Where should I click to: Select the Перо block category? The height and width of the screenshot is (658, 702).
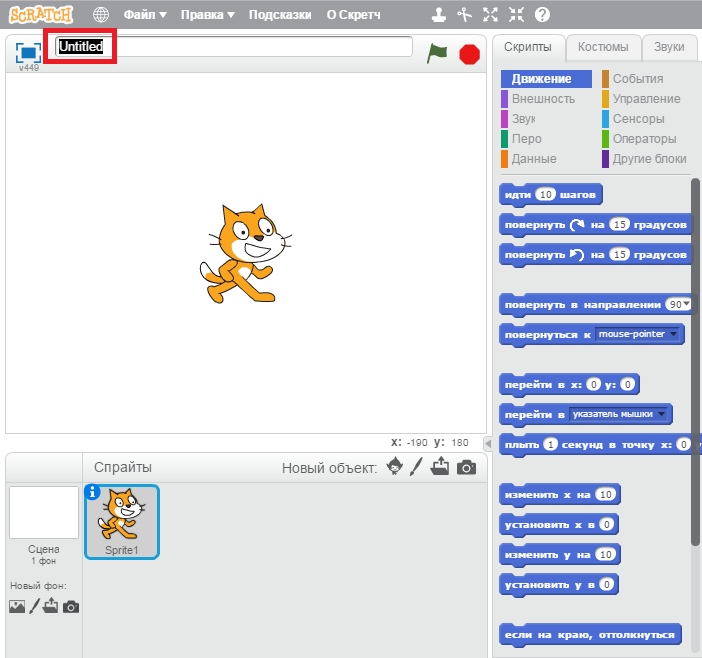[522, 139]
